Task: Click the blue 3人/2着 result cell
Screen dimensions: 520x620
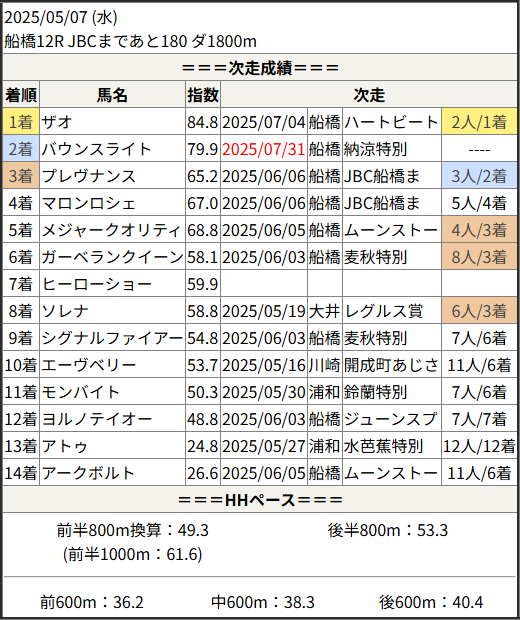Action: pos(479,176)
